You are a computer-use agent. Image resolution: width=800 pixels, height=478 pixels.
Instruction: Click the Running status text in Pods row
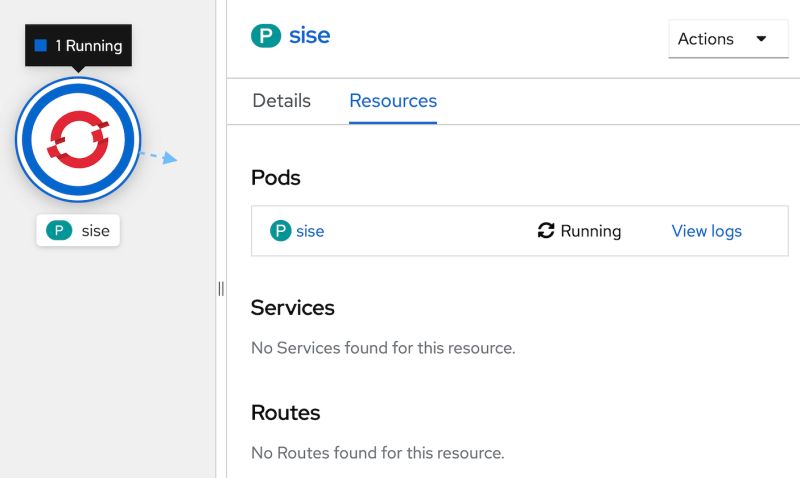pyautogui.click(x=590, y=231)
